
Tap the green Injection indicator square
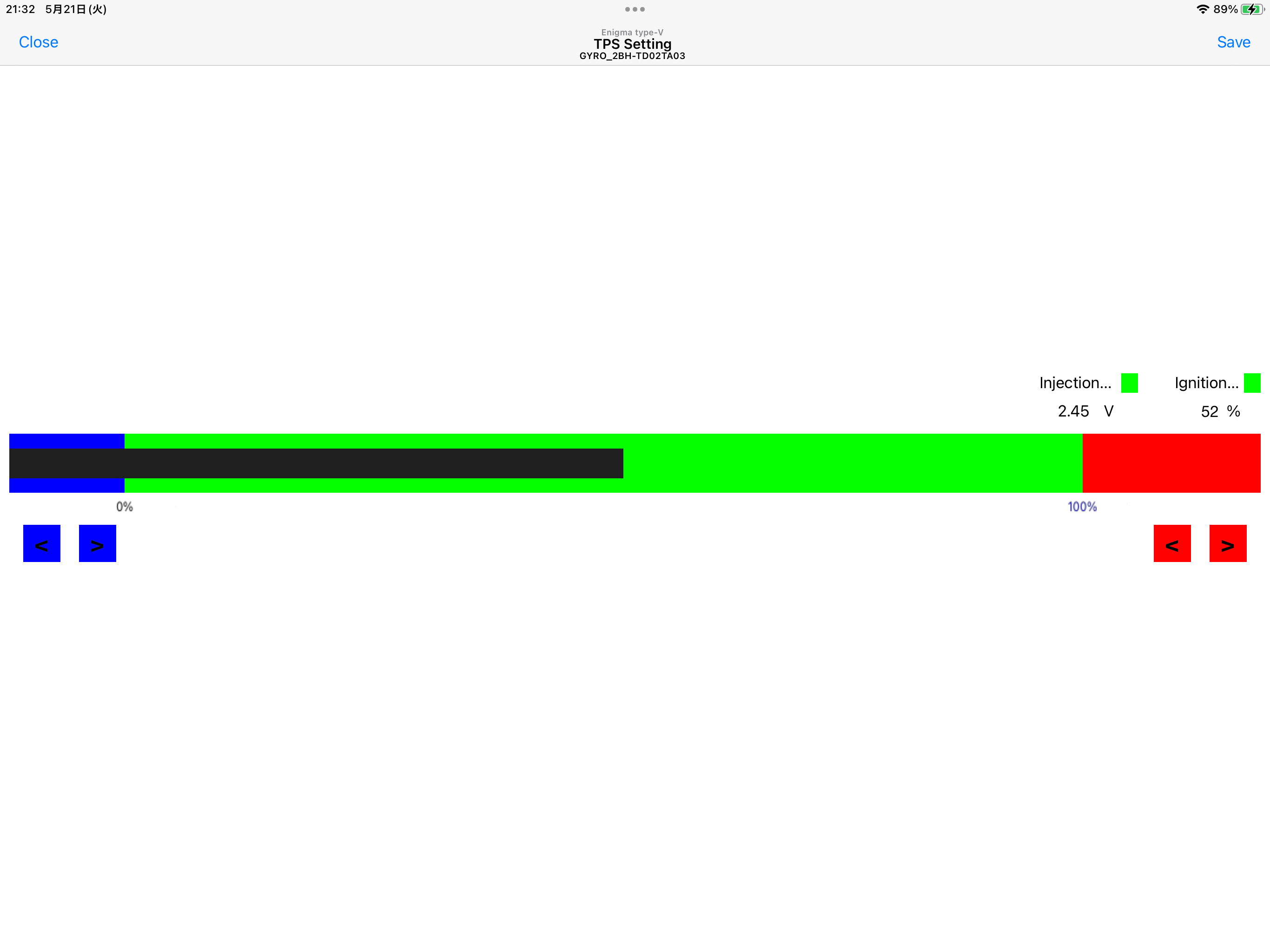(x=1129, y=383)
